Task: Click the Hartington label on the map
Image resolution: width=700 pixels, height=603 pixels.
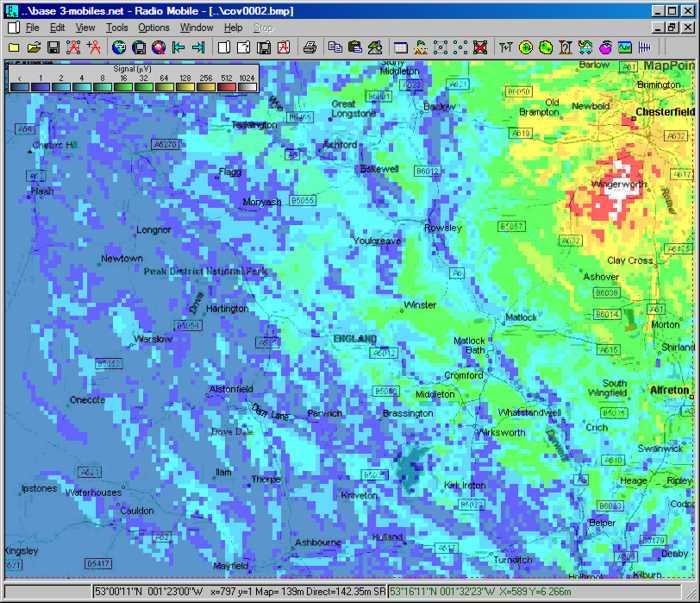Action: 227,308
